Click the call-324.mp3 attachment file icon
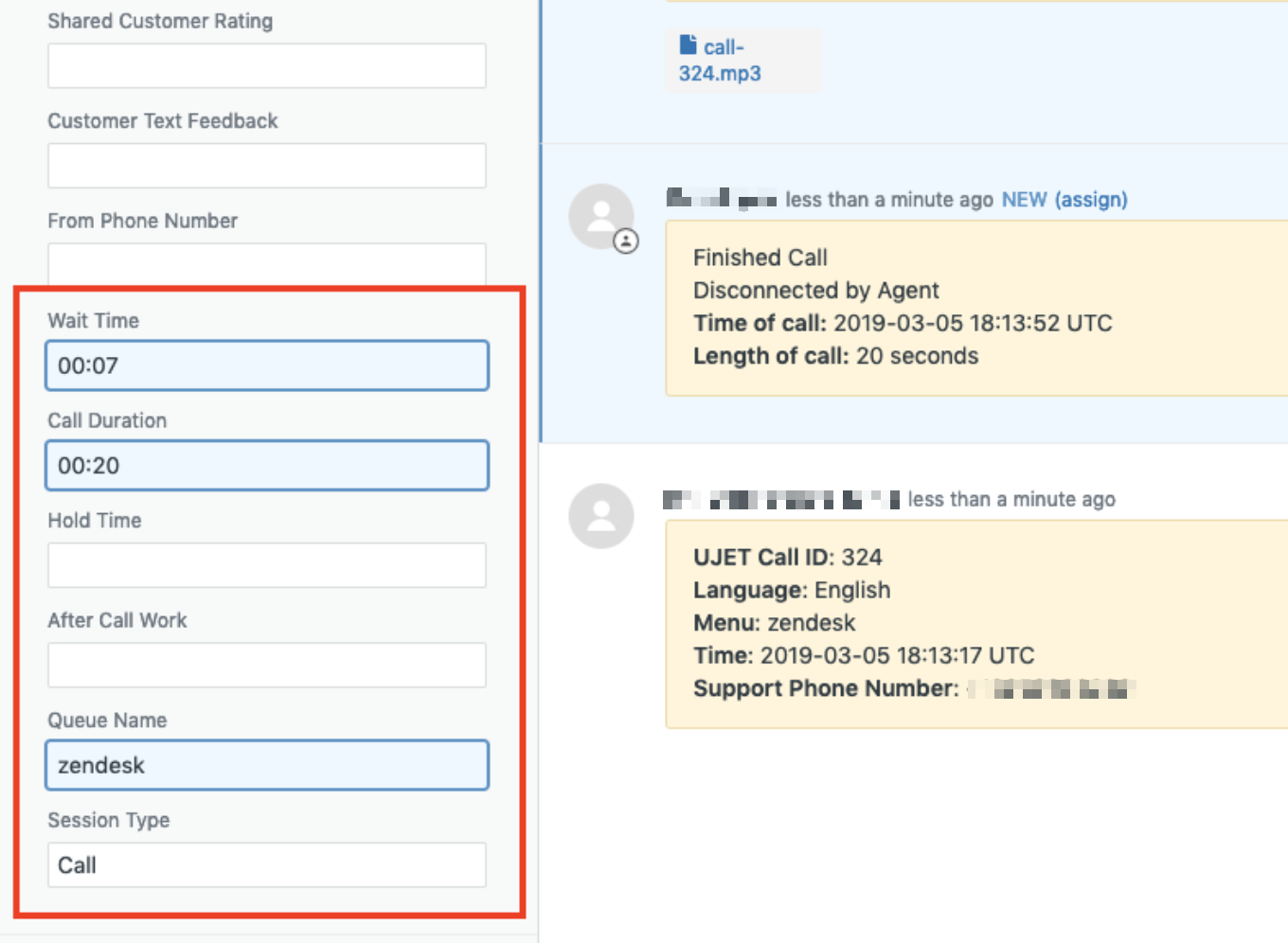Image resolution: width=1288 pixels, height=943 pixels. [689, 45]
